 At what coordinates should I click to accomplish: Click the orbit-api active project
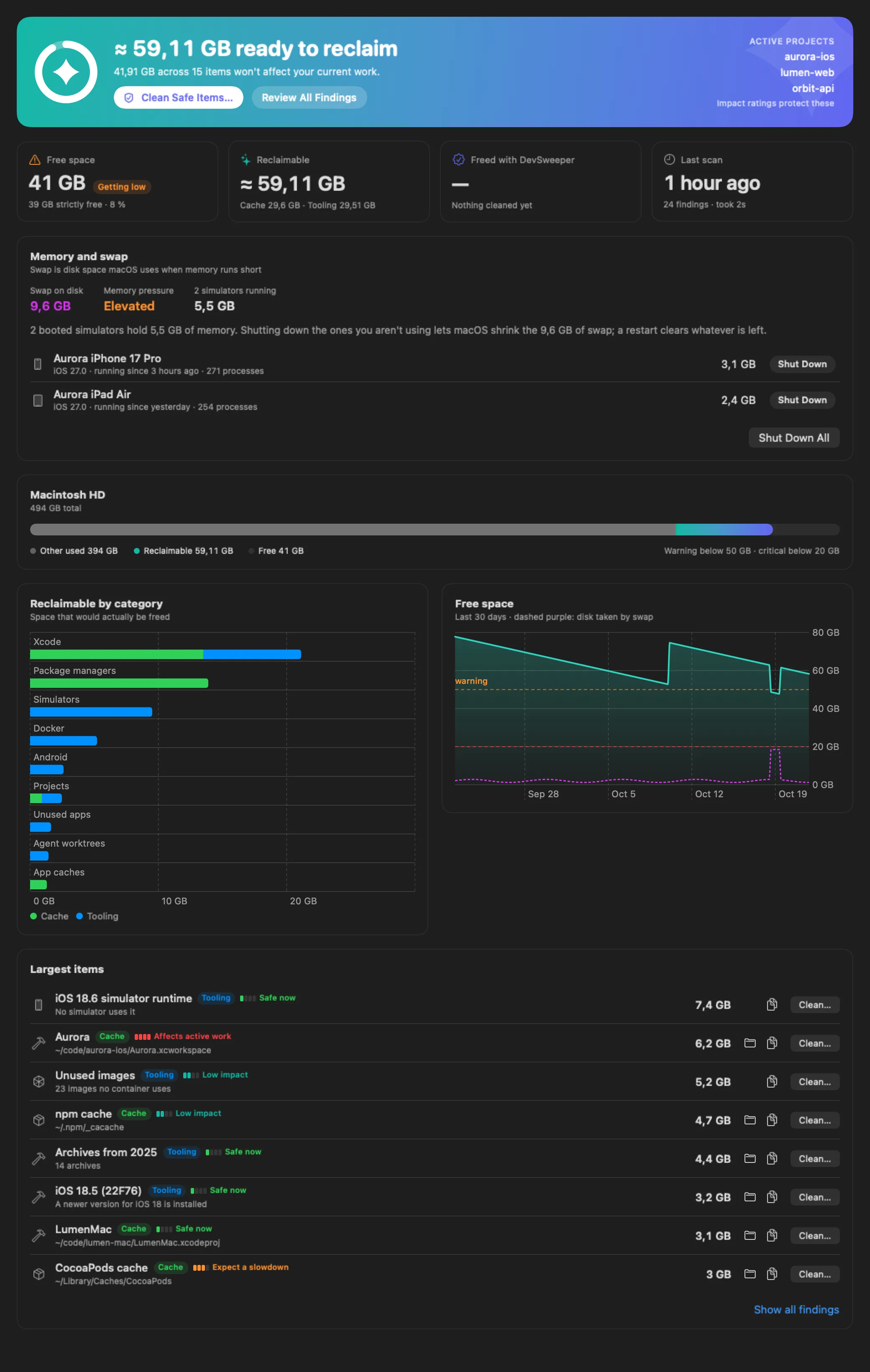coord(813,88)
